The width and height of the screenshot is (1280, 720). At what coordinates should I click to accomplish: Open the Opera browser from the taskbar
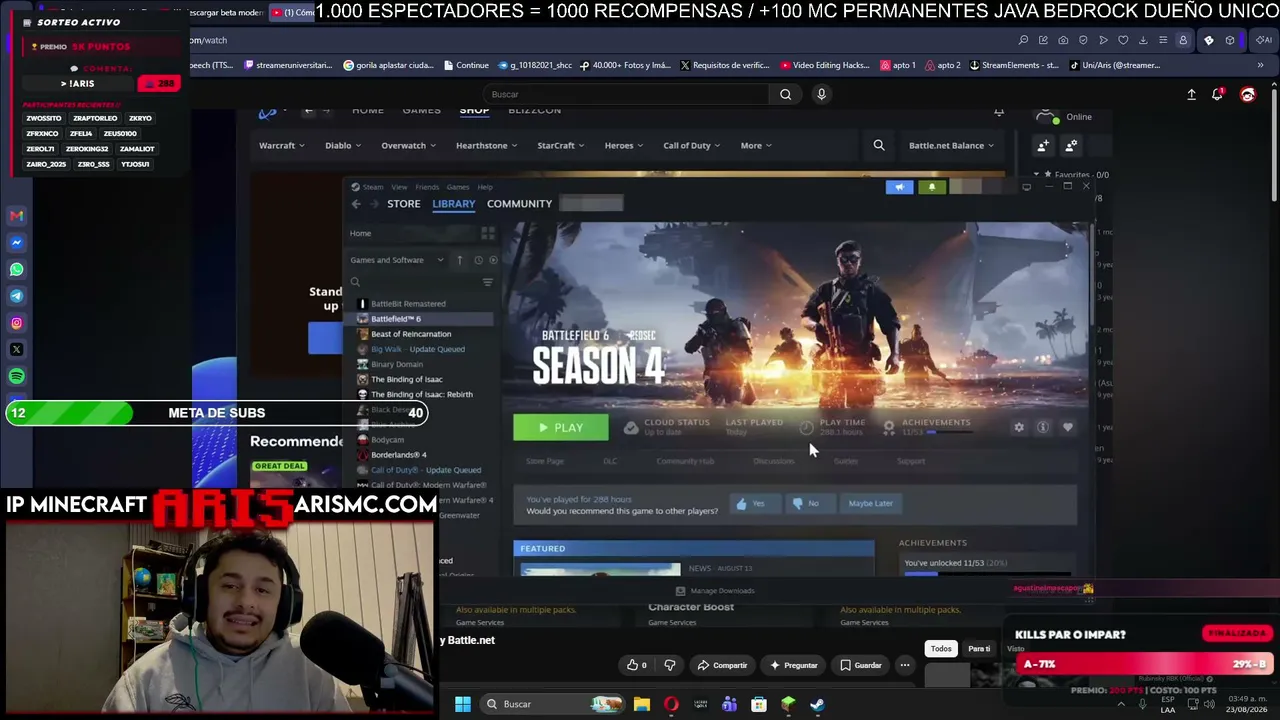pyautogui.click(x=671, y=704)
